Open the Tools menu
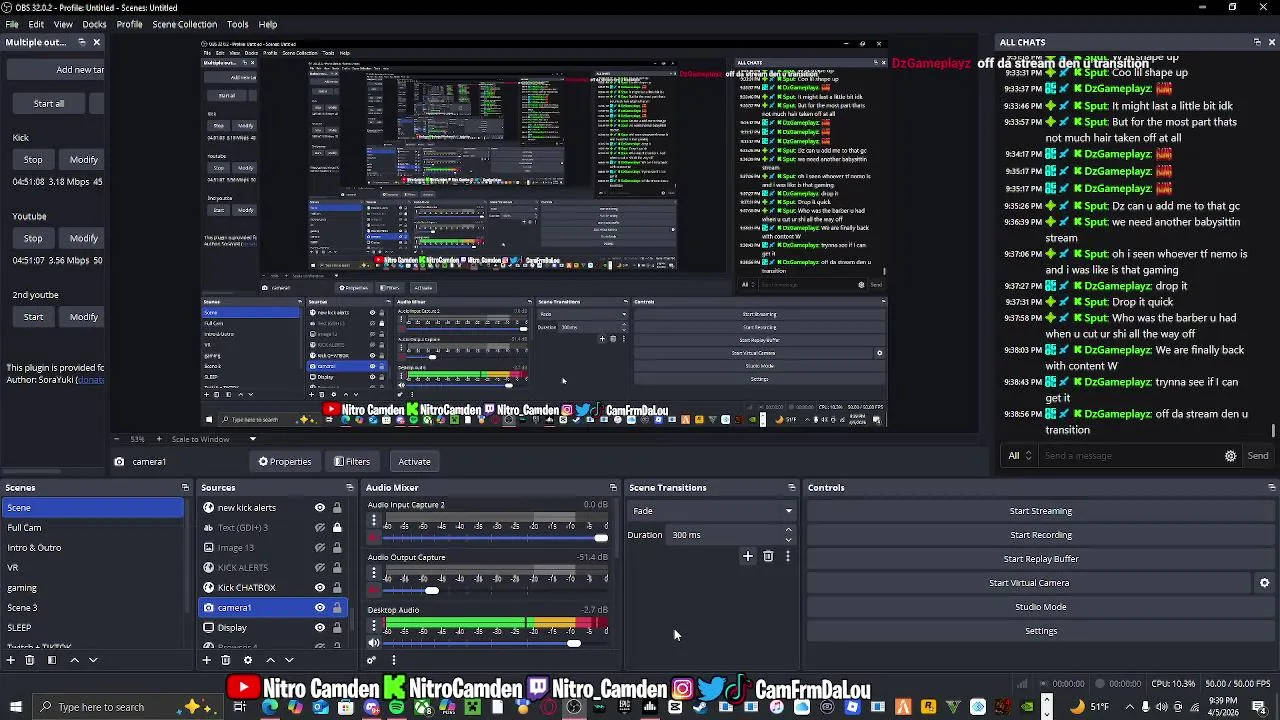Screen dimensions: 1280x720 [237, 24]
